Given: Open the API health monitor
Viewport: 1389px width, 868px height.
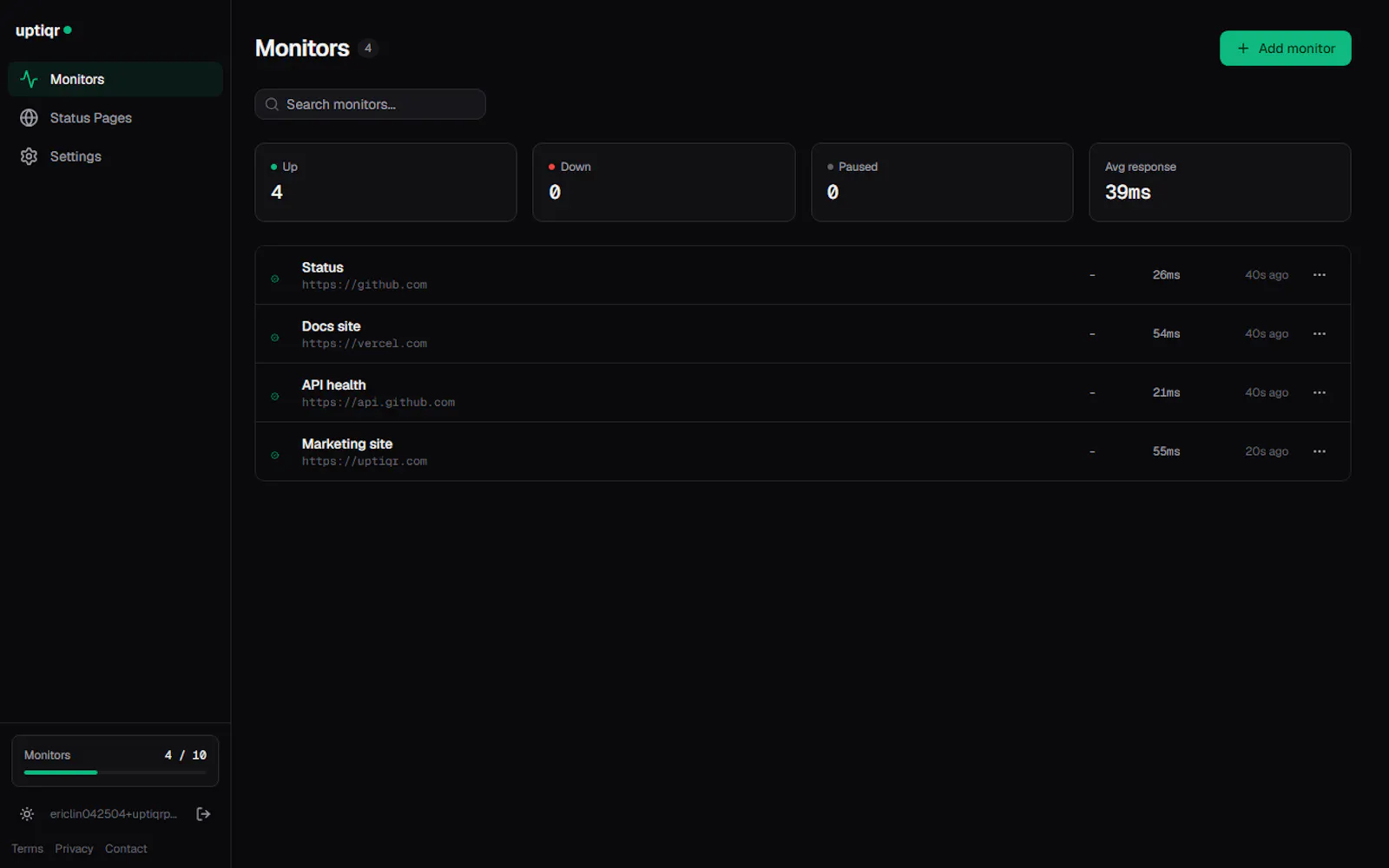Looking at the screenshot, I should coord(803,393).
